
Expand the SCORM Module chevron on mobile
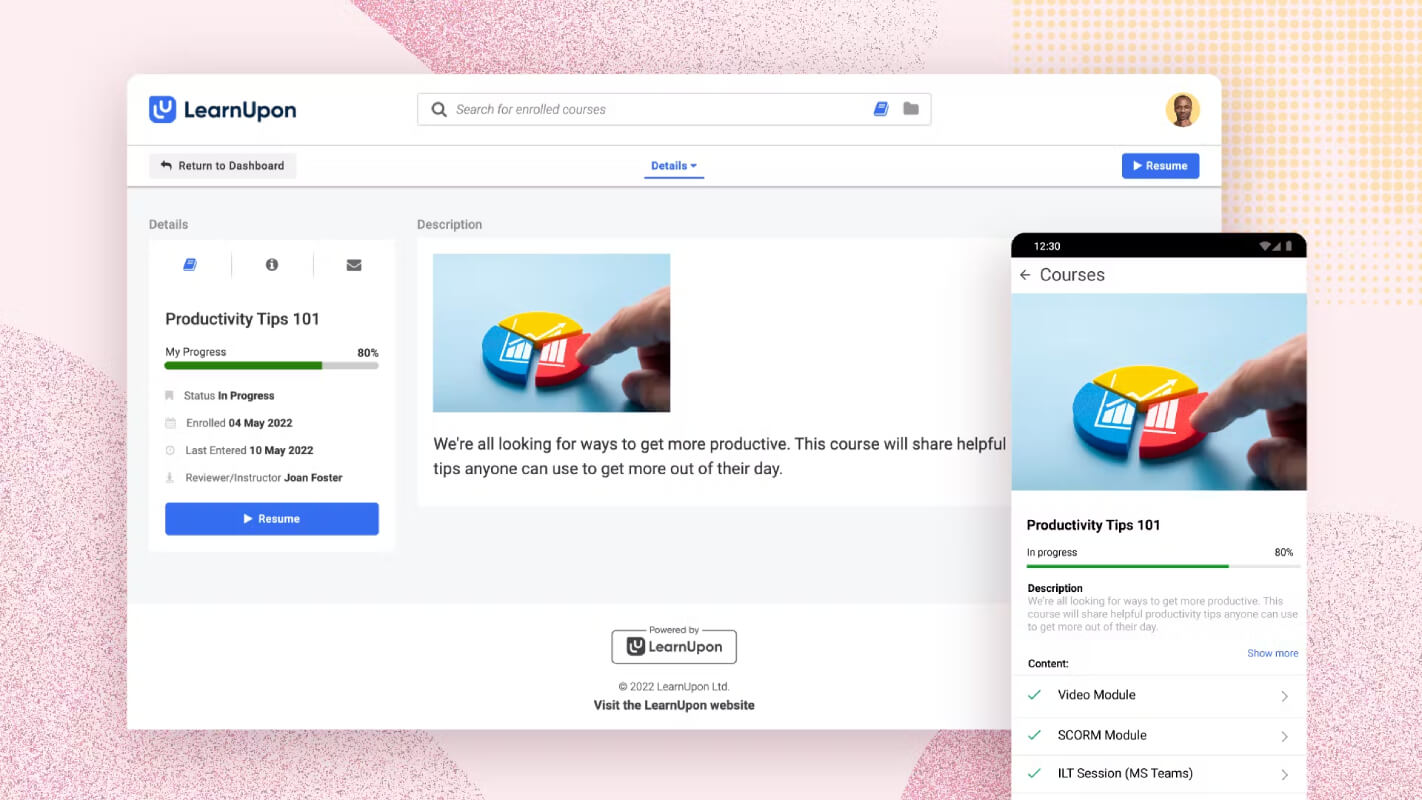point(1285,737)
